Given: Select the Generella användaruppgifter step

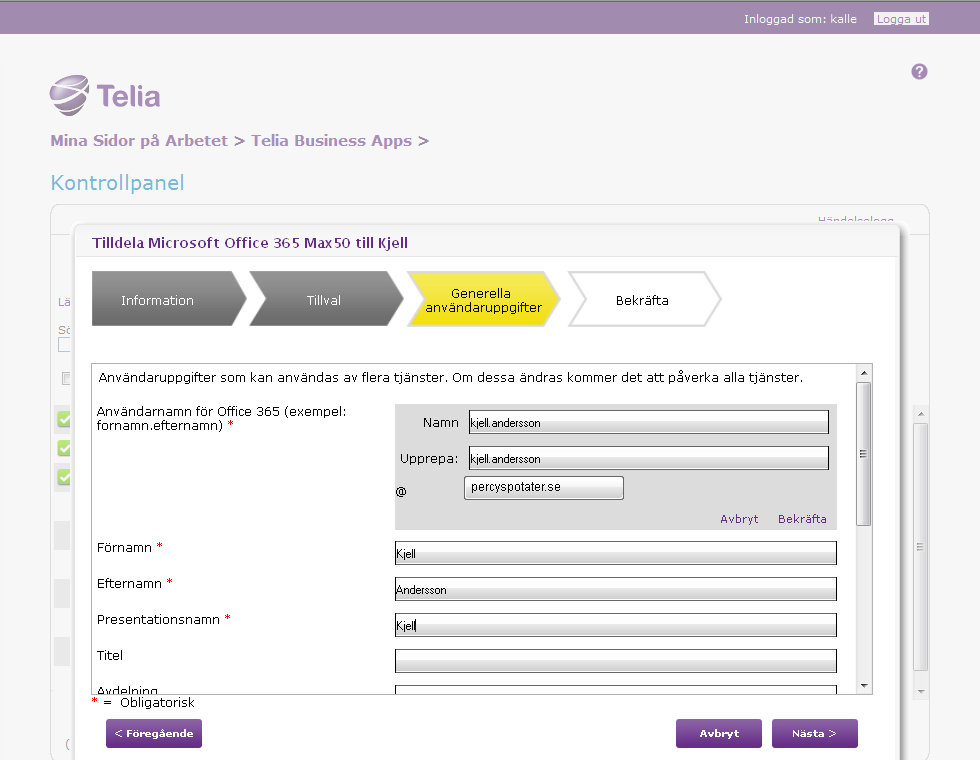Looking at the screenshot, I should click(482, 299).
